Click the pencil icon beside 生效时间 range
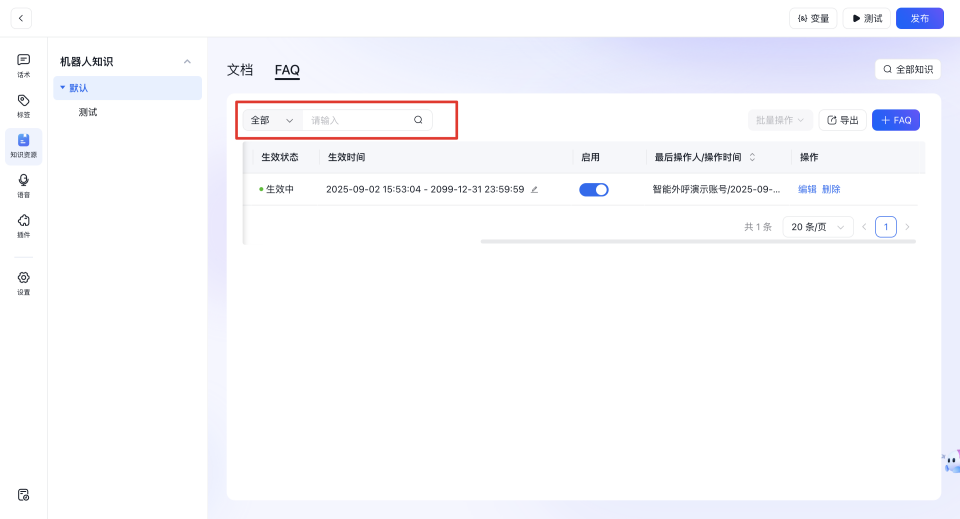Viewport: 960px width, 519px height. (534, 189)
